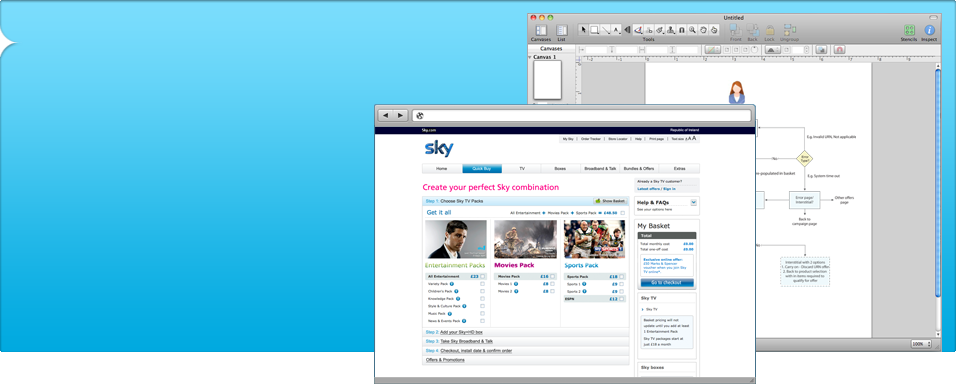Open the Boxes navigation tab
The height and width of the screenshot is (384, 956).
coord(560,168)
